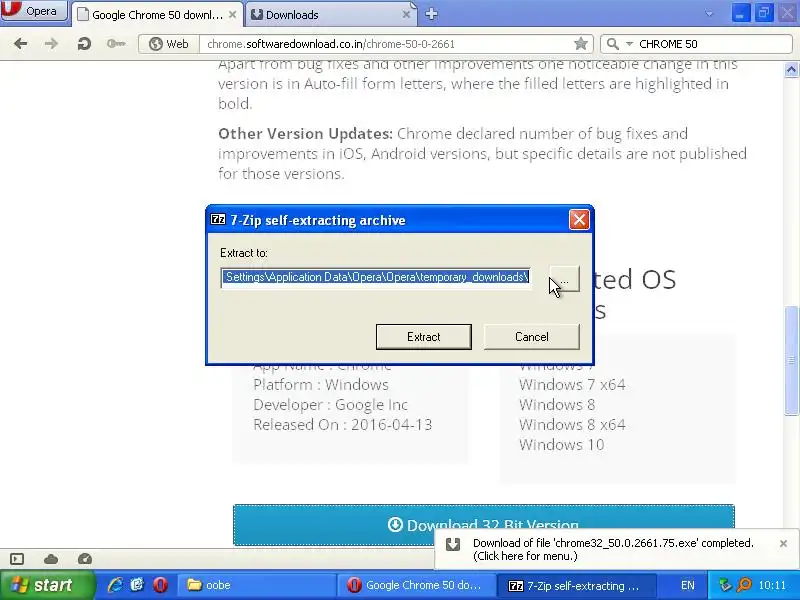Click the second quick launch icon
The width and height of the screenshot is (800, 600).
[137, 585]
